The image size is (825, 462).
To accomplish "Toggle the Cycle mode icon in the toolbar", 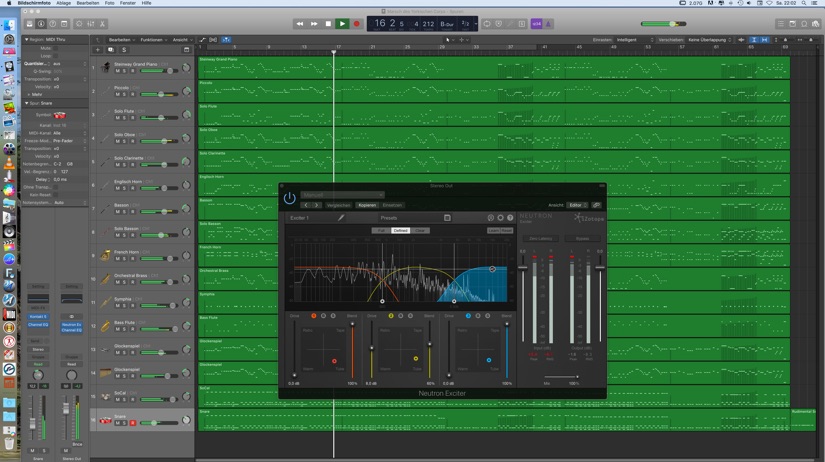I will coord(487,24).
